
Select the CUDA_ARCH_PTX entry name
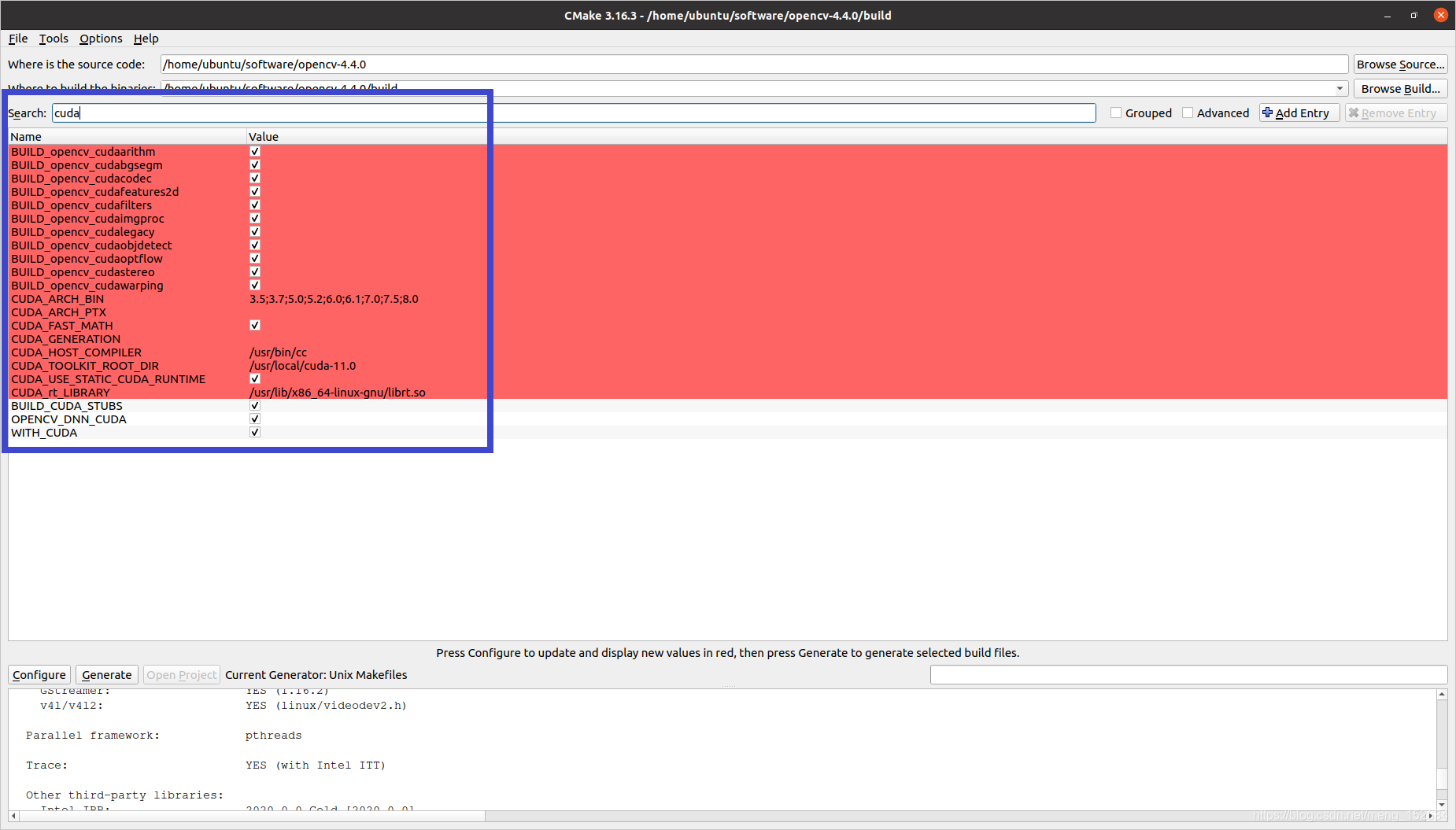click(x=58, y=312)
